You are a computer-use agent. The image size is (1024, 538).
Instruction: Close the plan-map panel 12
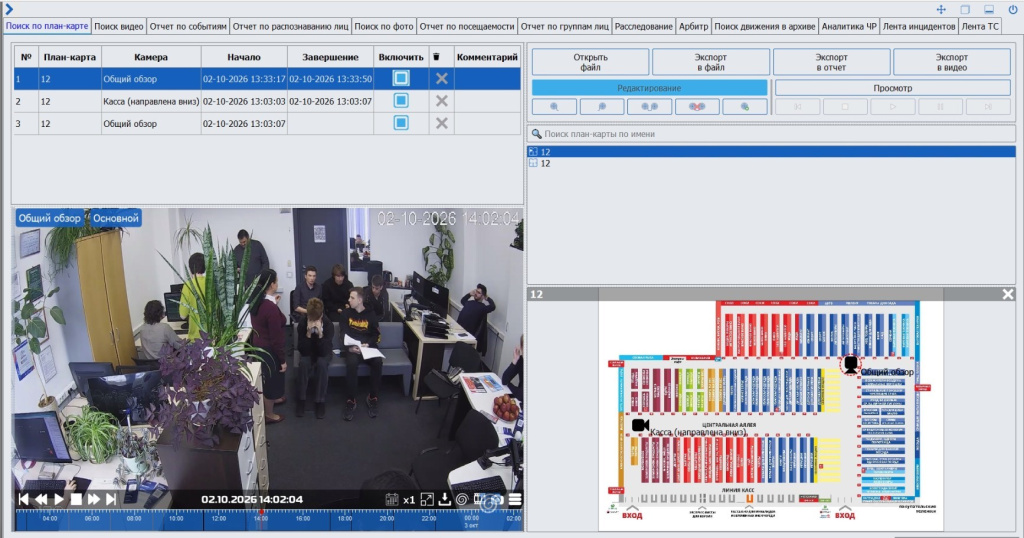pyautogui.click(x=1008, y=294)
